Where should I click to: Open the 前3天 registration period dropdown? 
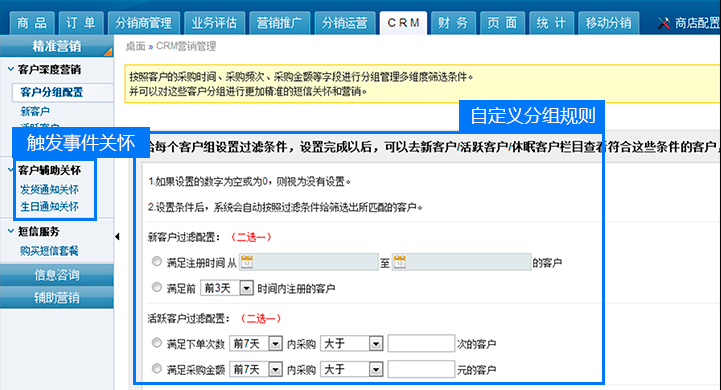[227, 288]
